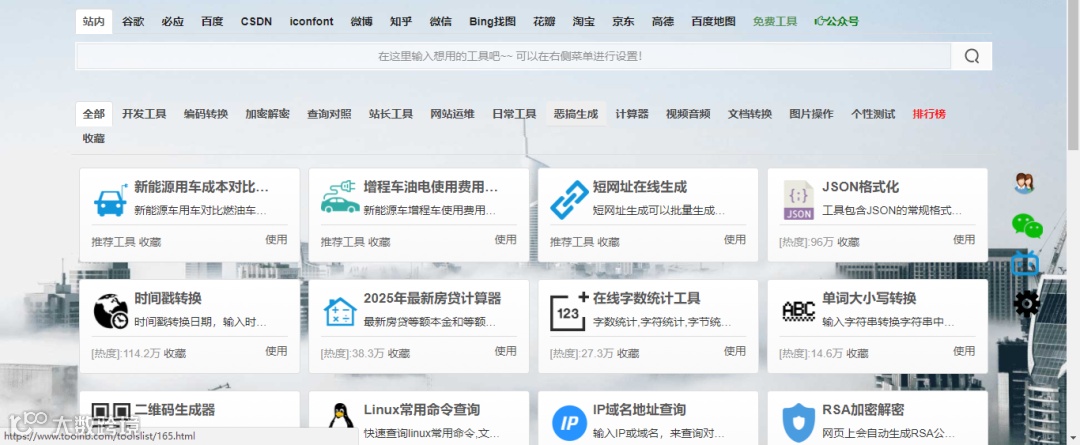Switch search engine to 百度
The image size is (1080, 445).
click(212, 21)
